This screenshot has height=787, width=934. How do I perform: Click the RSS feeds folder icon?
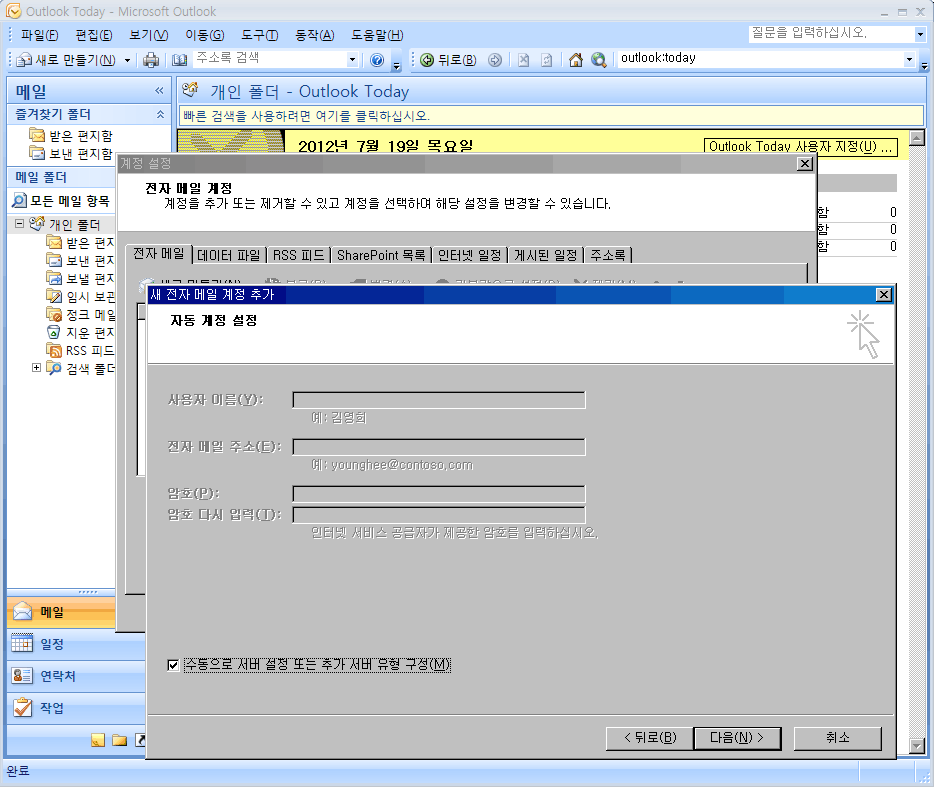click(x=54, y=350)
